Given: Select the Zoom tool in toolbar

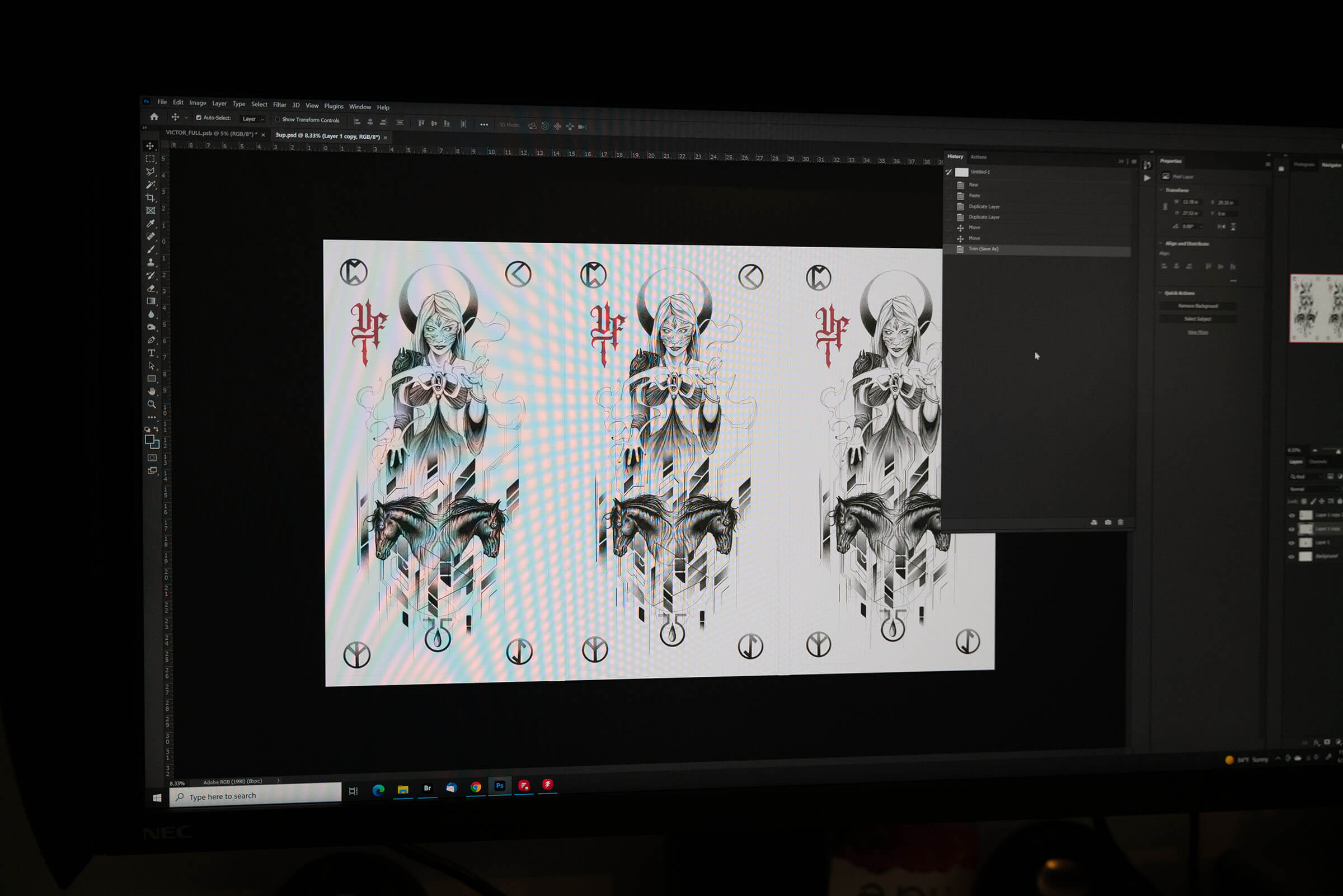Looking at the screenshot, I should coord(152,404).
